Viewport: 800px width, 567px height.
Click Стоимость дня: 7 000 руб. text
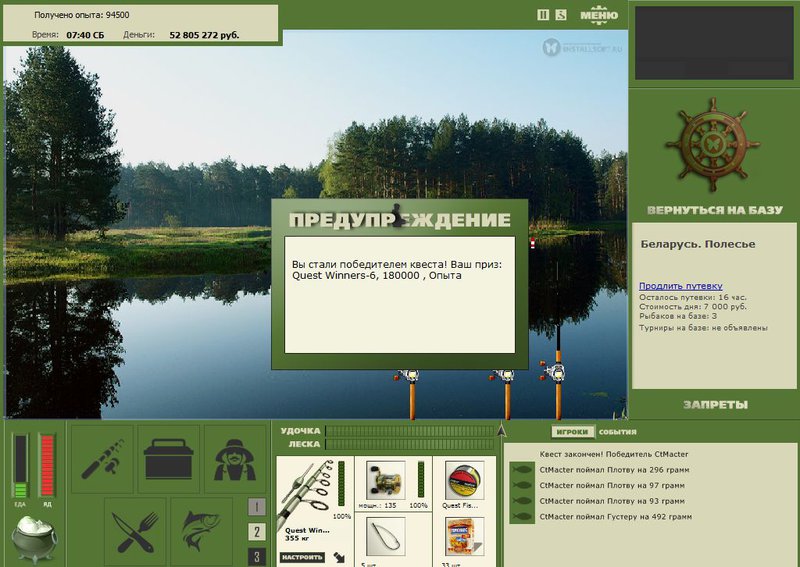(x=693, y=307)
